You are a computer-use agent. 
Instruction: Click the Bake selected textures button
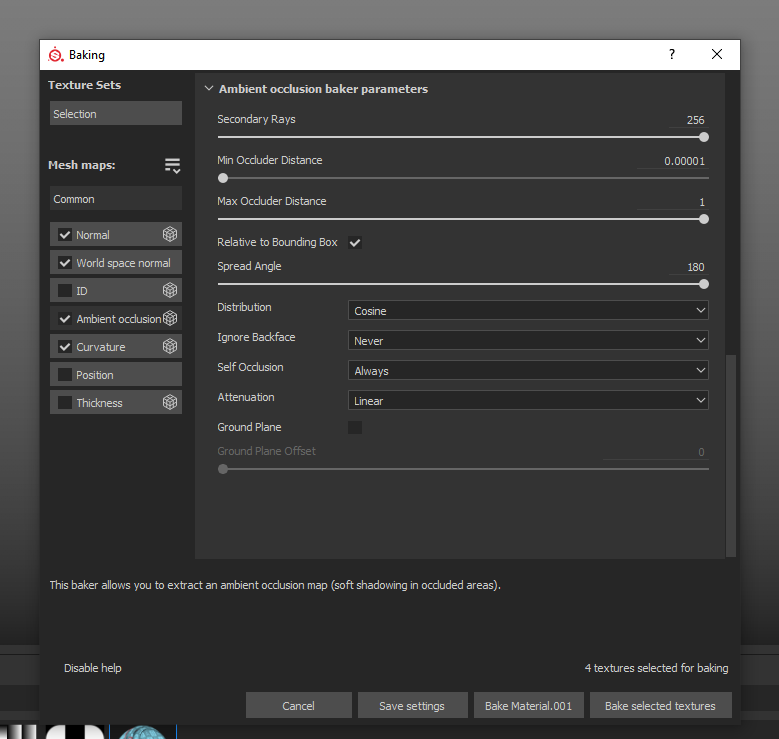(x=660, y=706)
